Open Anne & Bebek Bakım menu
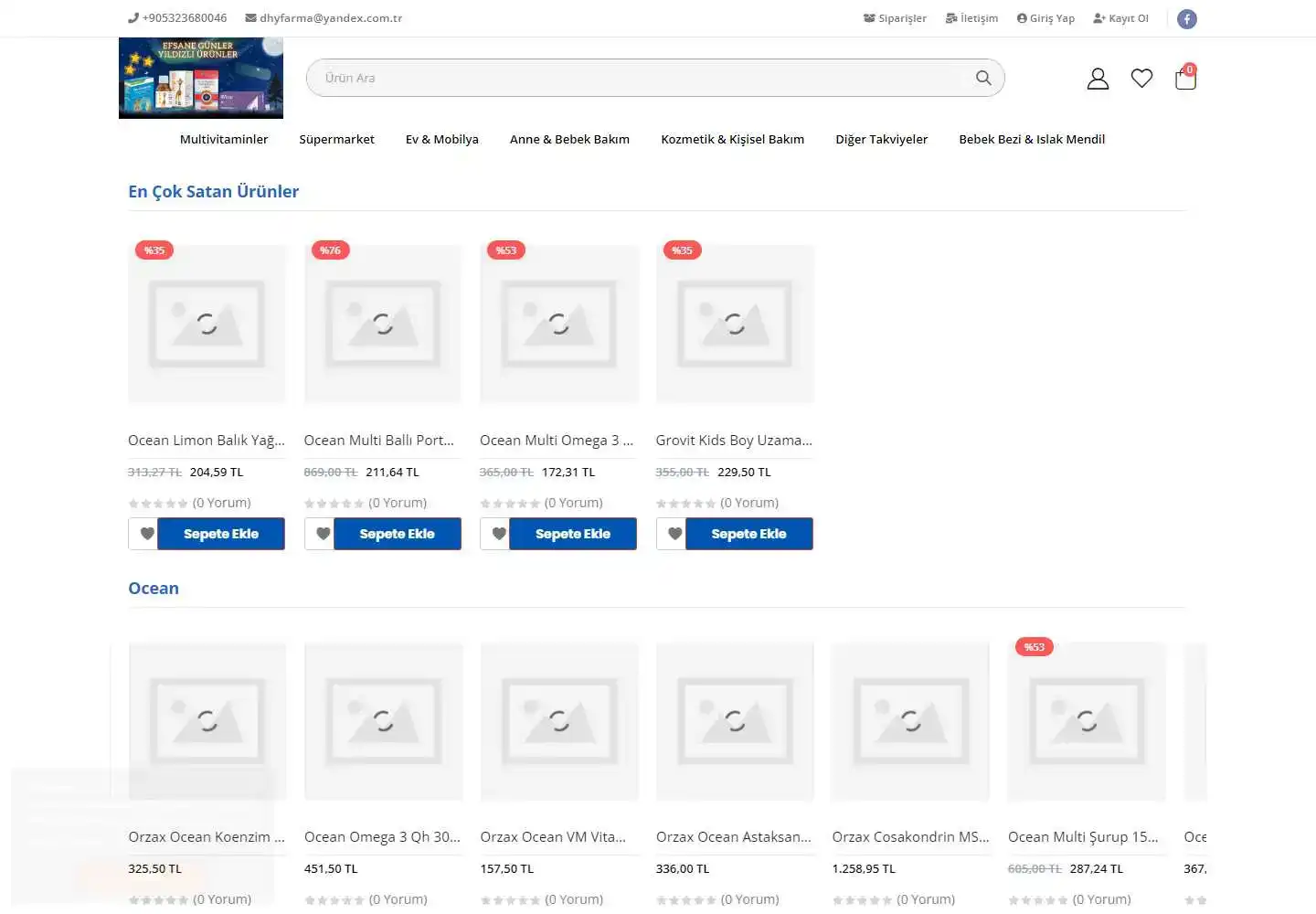Viewport: 1316px width, 914px height. [569, 139]
